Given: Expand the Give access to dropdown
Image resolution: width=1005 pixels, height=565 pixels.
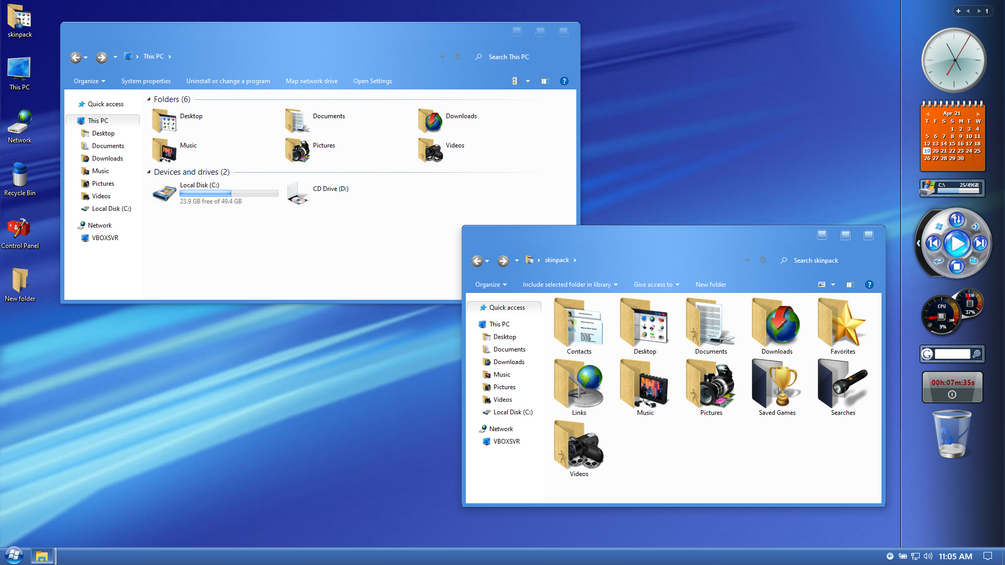Looking at the screenshot, I should coord(656,284).
